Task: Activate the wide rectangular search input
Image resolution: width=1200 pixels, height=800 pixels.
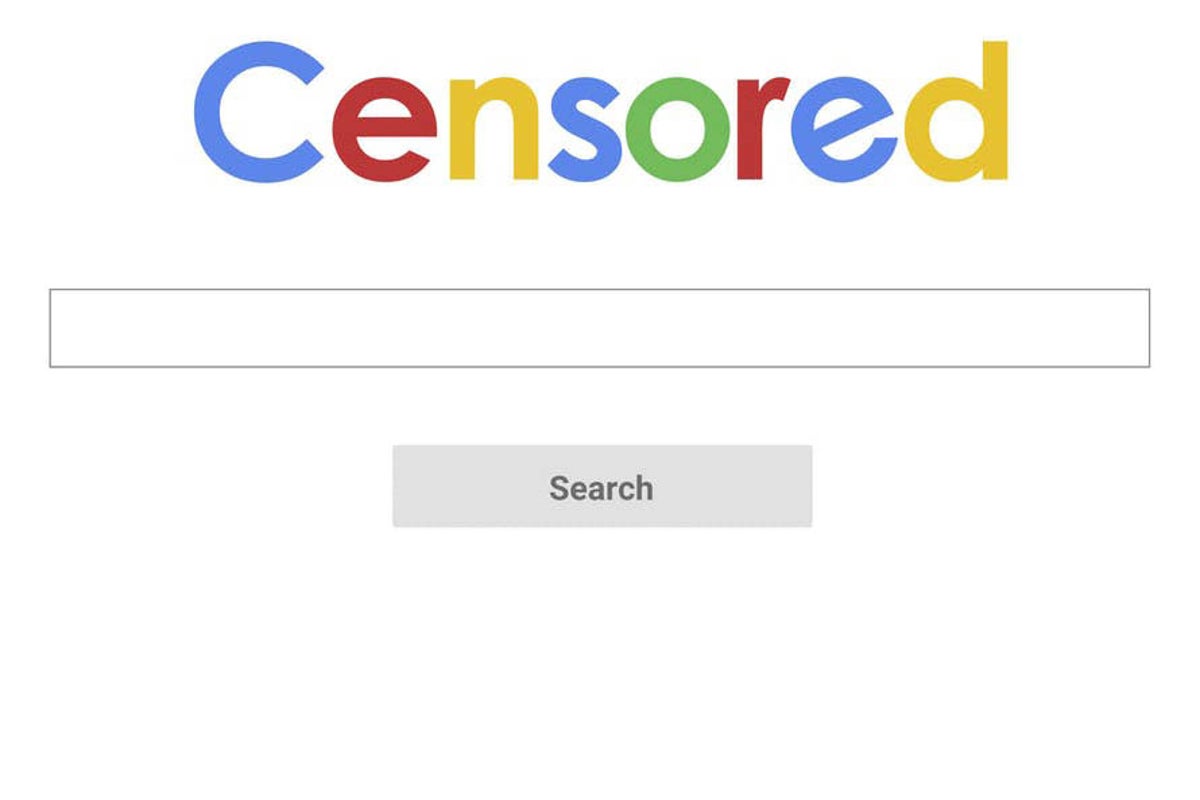Action: point(600,328)
